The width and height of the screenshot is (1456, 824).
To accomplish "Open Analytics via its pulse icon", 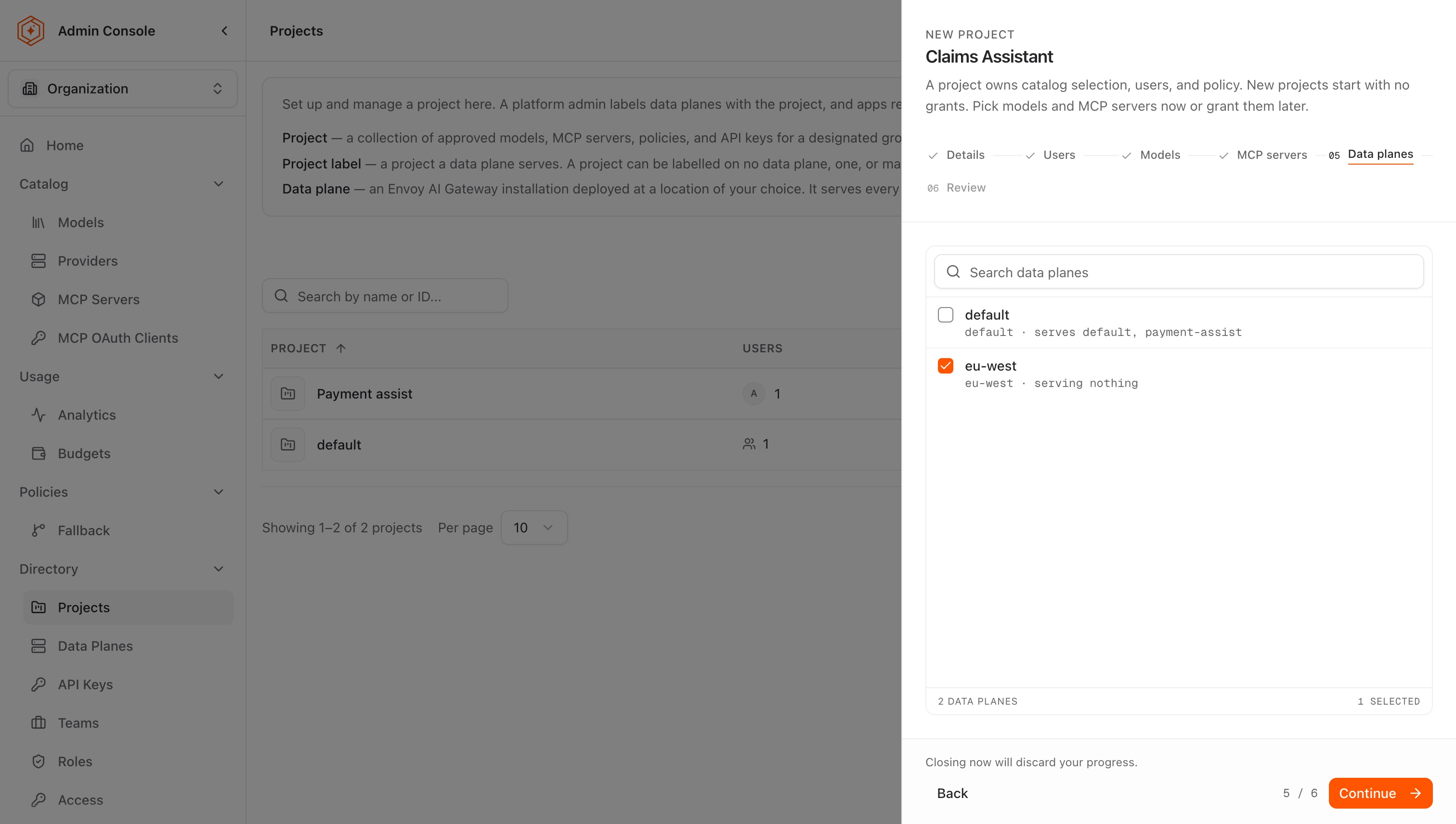I will 38,415.
